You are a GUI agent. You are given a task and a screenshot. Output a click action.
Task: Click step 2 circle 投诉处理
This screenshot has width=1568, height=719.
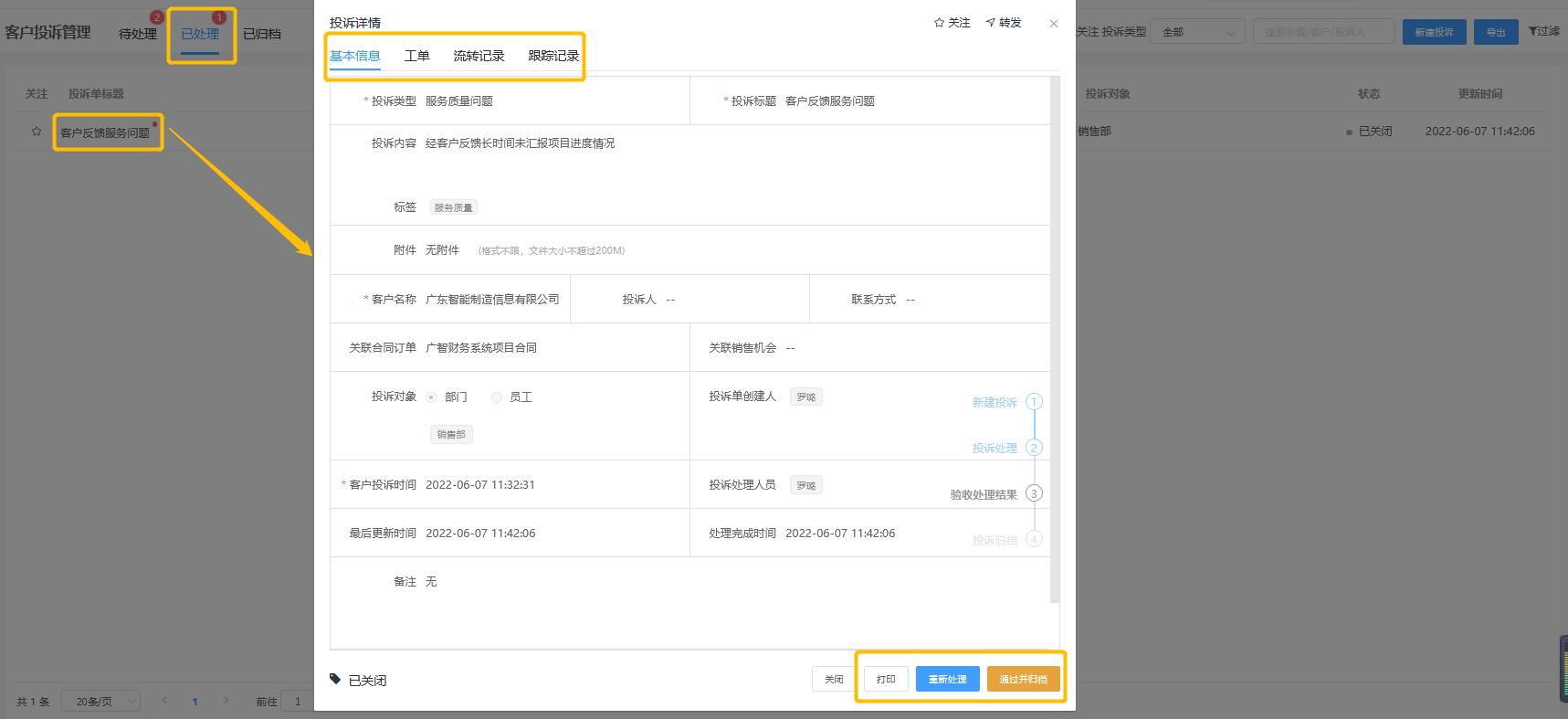coord(1034,448)
